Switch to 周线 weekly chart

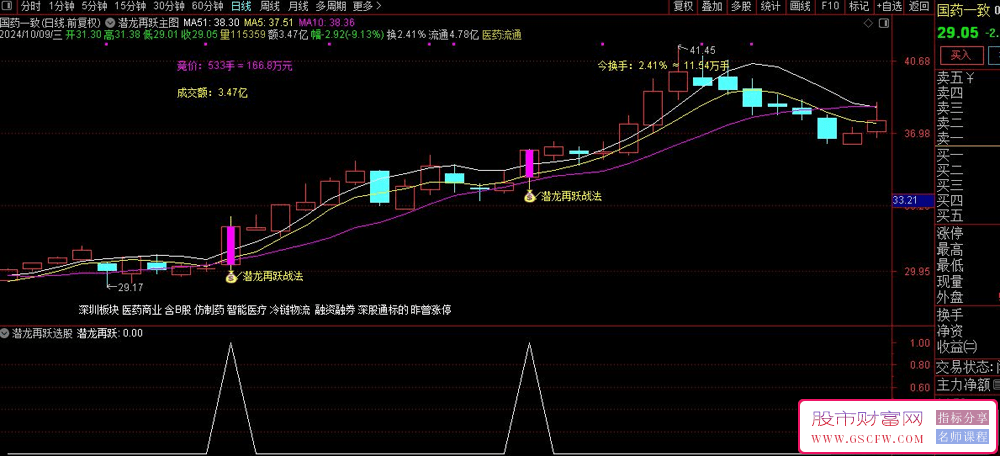[x=270, y=6]
